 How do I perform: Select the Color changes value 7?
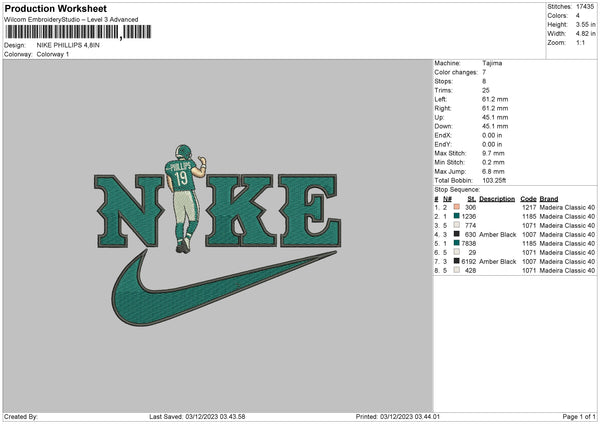[x=484, y=72]
